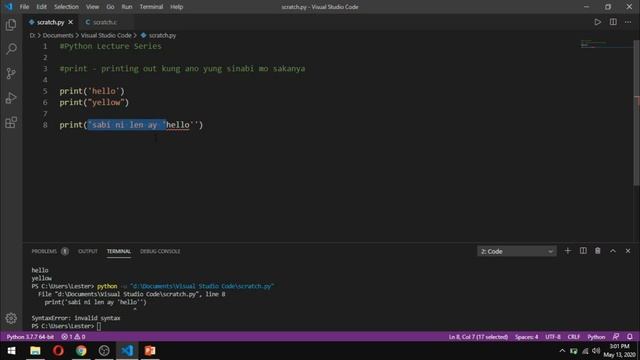Change line endings via 'CRLF'

(x=573, y=337)
